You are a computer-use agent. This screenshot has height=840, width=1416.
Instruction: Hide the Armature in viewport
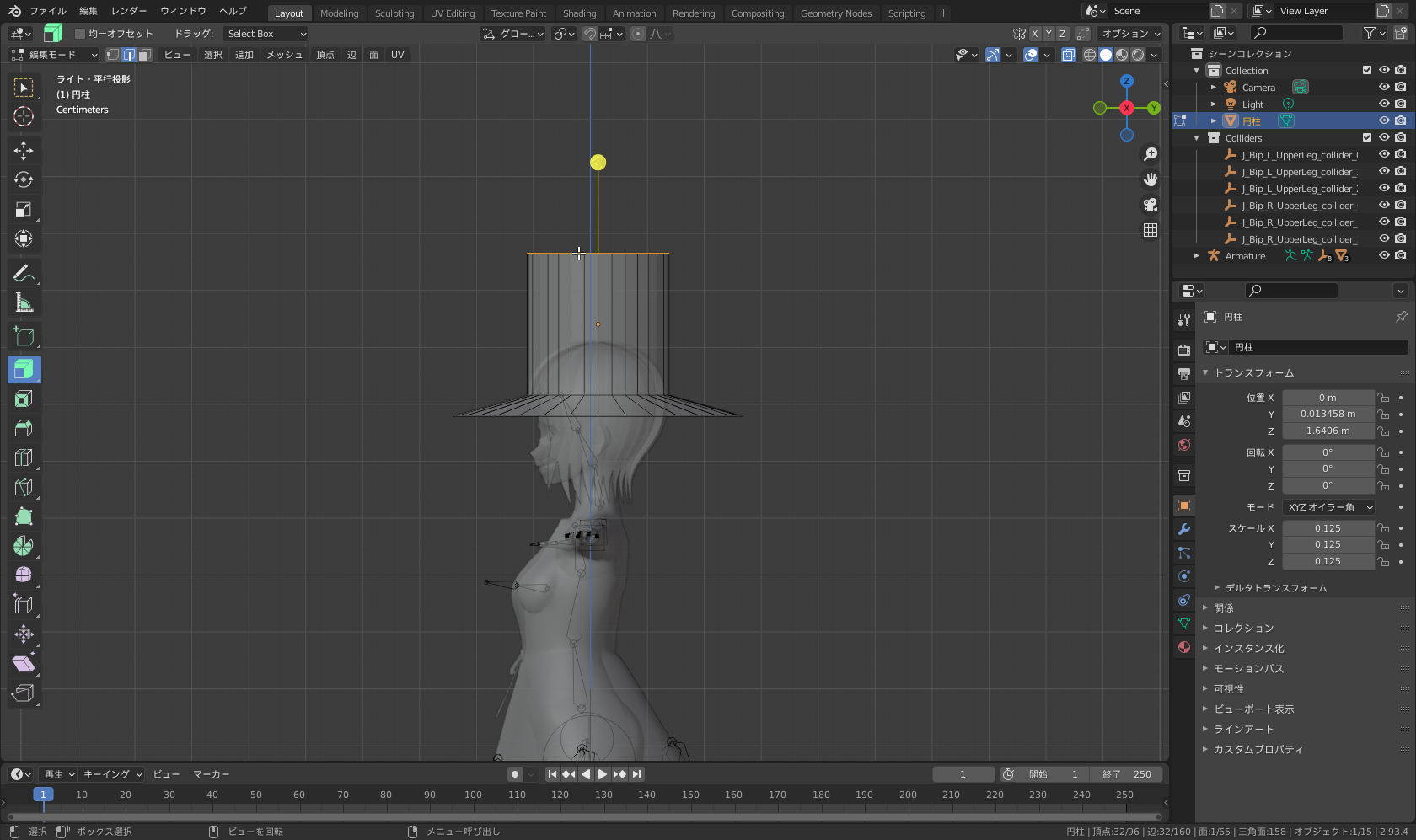[1383, 256]
